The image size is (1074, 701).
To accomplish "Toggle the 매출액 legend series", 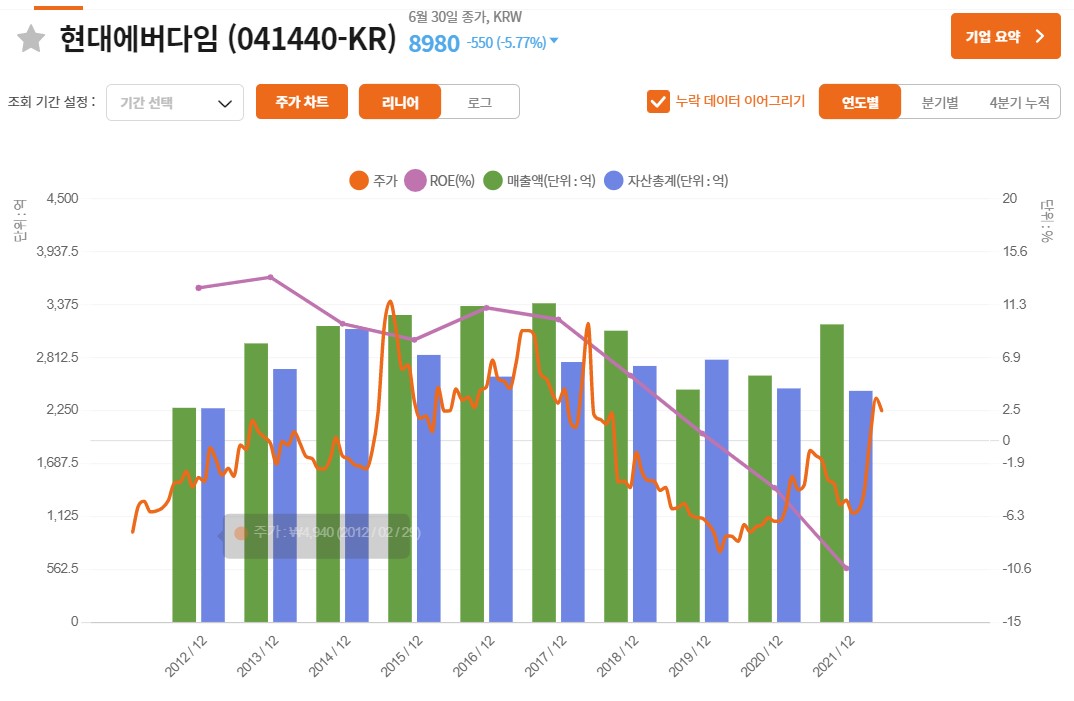I will coord(540,181).
